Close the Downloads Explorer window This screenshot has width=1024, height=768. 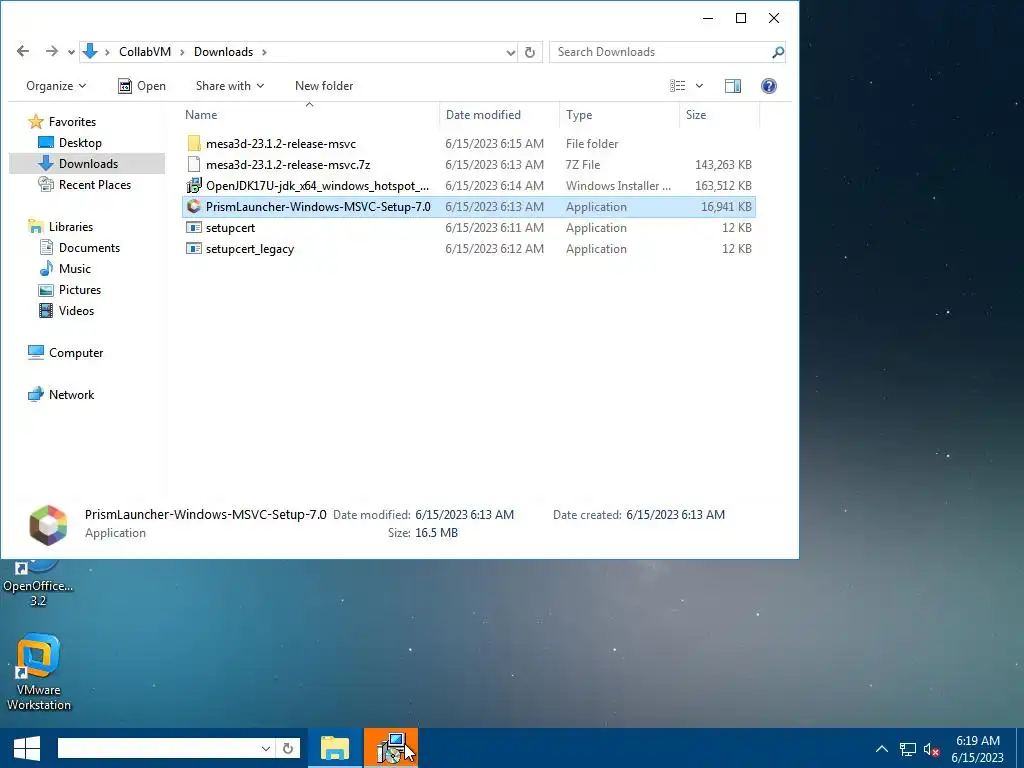(x=774, y=18)
